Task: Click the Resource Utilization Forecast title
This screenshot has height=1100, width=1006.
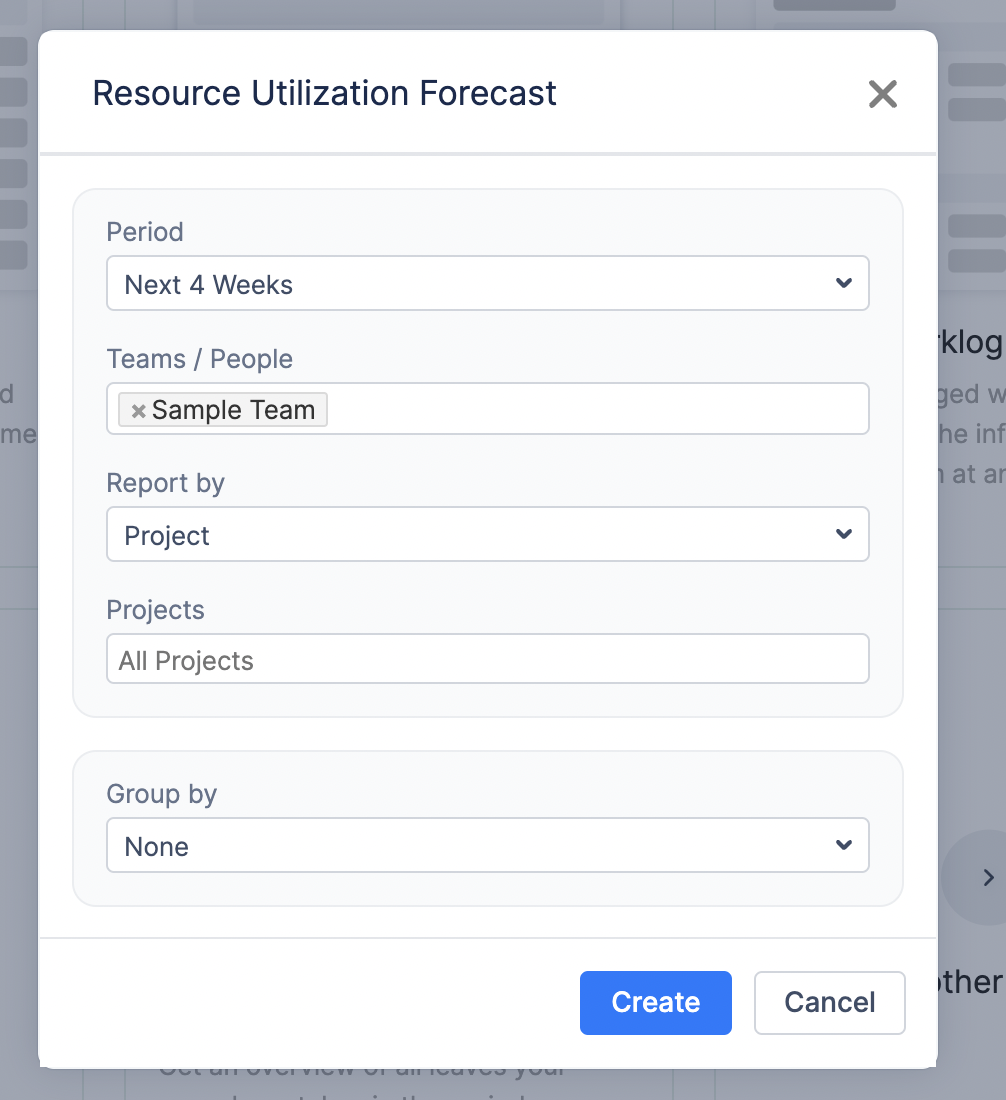Action: (324, 93)
